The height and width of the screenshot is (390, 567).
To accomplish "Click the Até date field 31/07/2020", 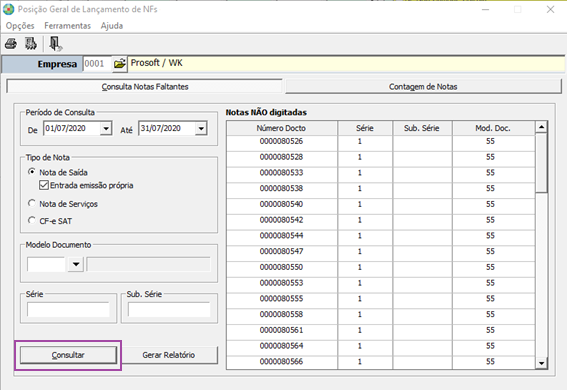I will click(x=167, y=128).
